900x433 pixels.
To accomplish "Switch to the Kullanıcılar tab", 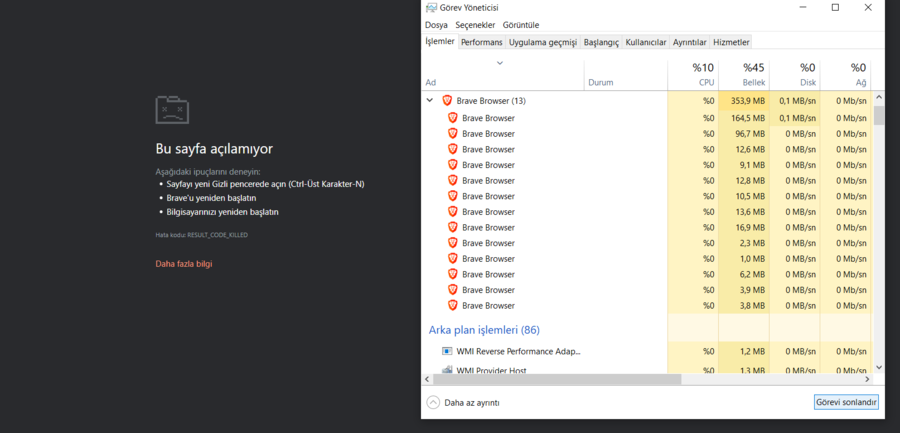I will click(x=646, y=42).
